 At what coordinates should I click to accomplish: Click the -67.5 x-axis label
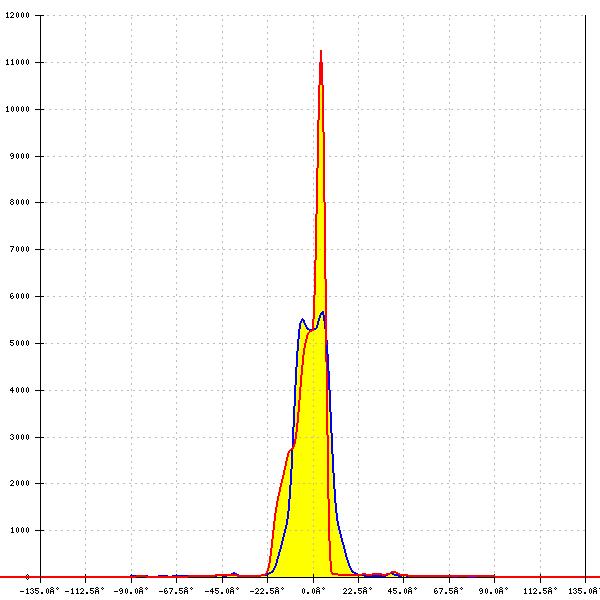176,591
